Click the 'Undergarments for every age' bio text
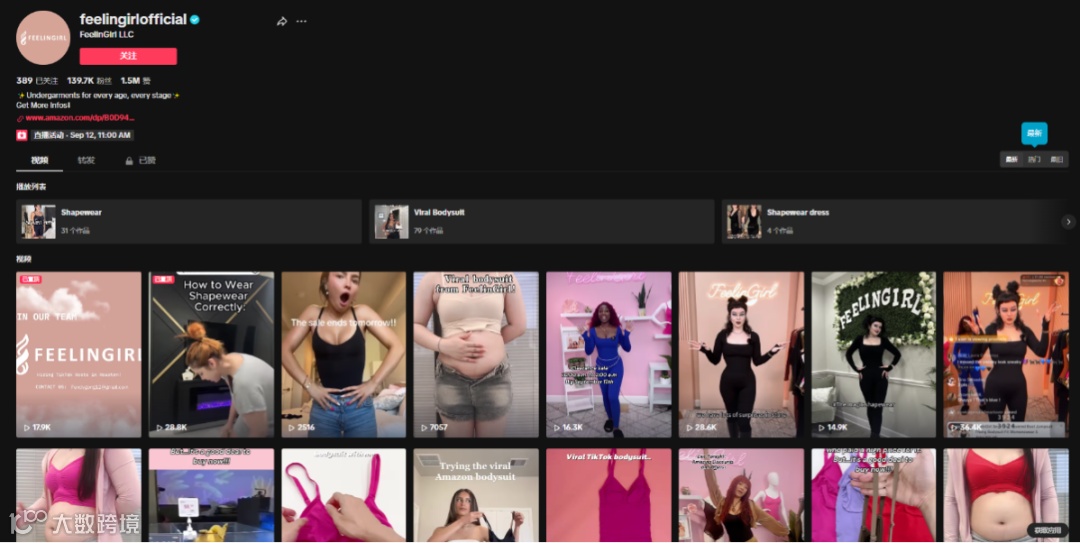 pyautogui.click(x=98, y=95)
